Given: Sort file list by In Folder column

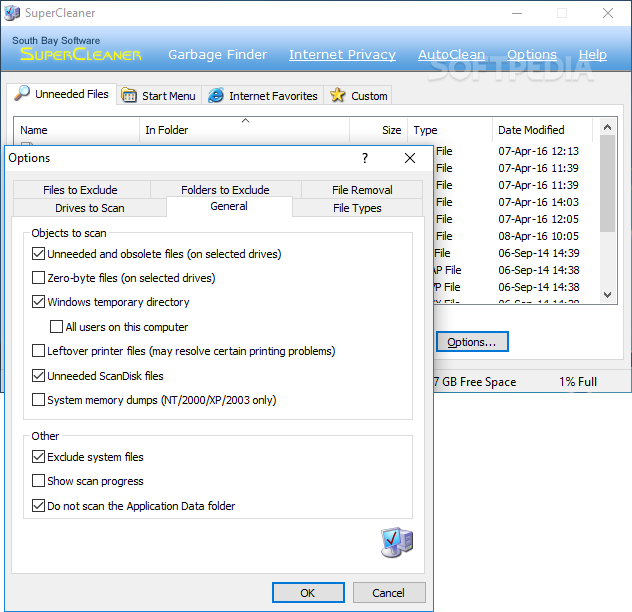Looking at the screenshot, I should (x=245, y=130).
